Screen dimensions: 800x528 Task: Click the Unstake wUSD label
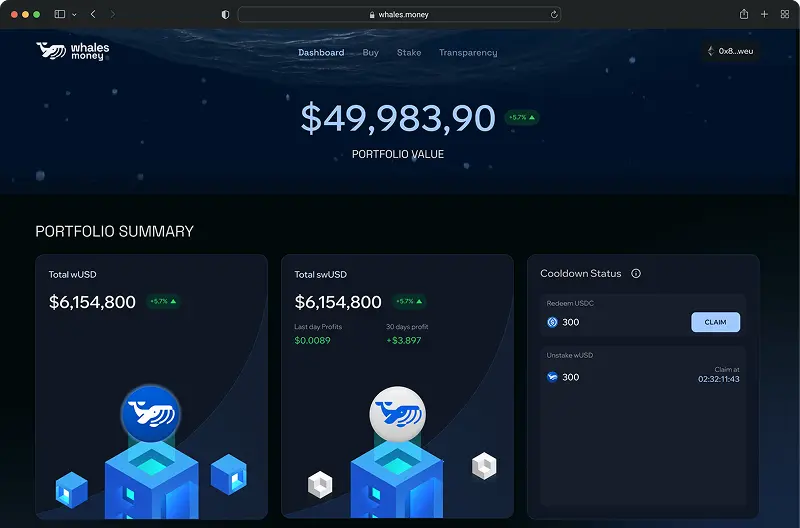(569, 355)
